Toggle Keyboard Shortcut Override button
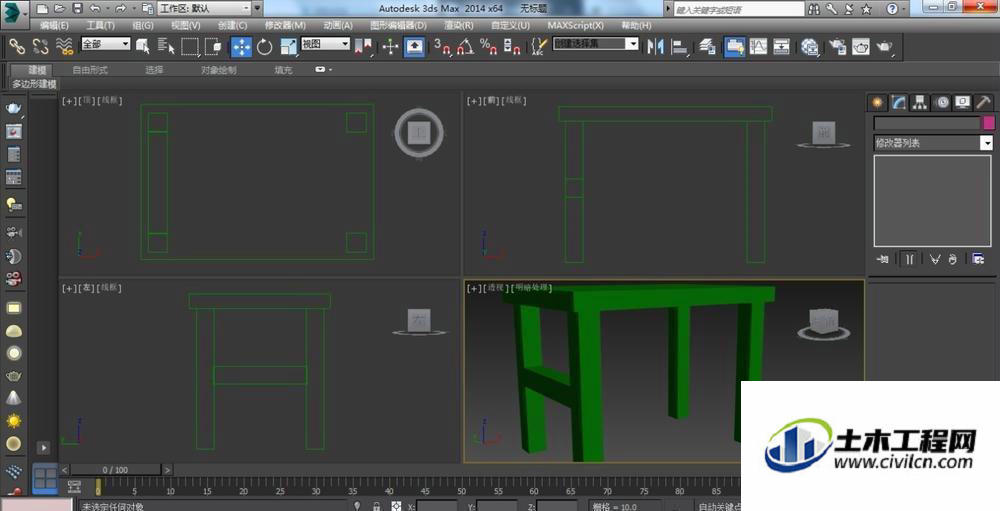1000x511 pixels. pyautogui.click(x=415, y=47)
